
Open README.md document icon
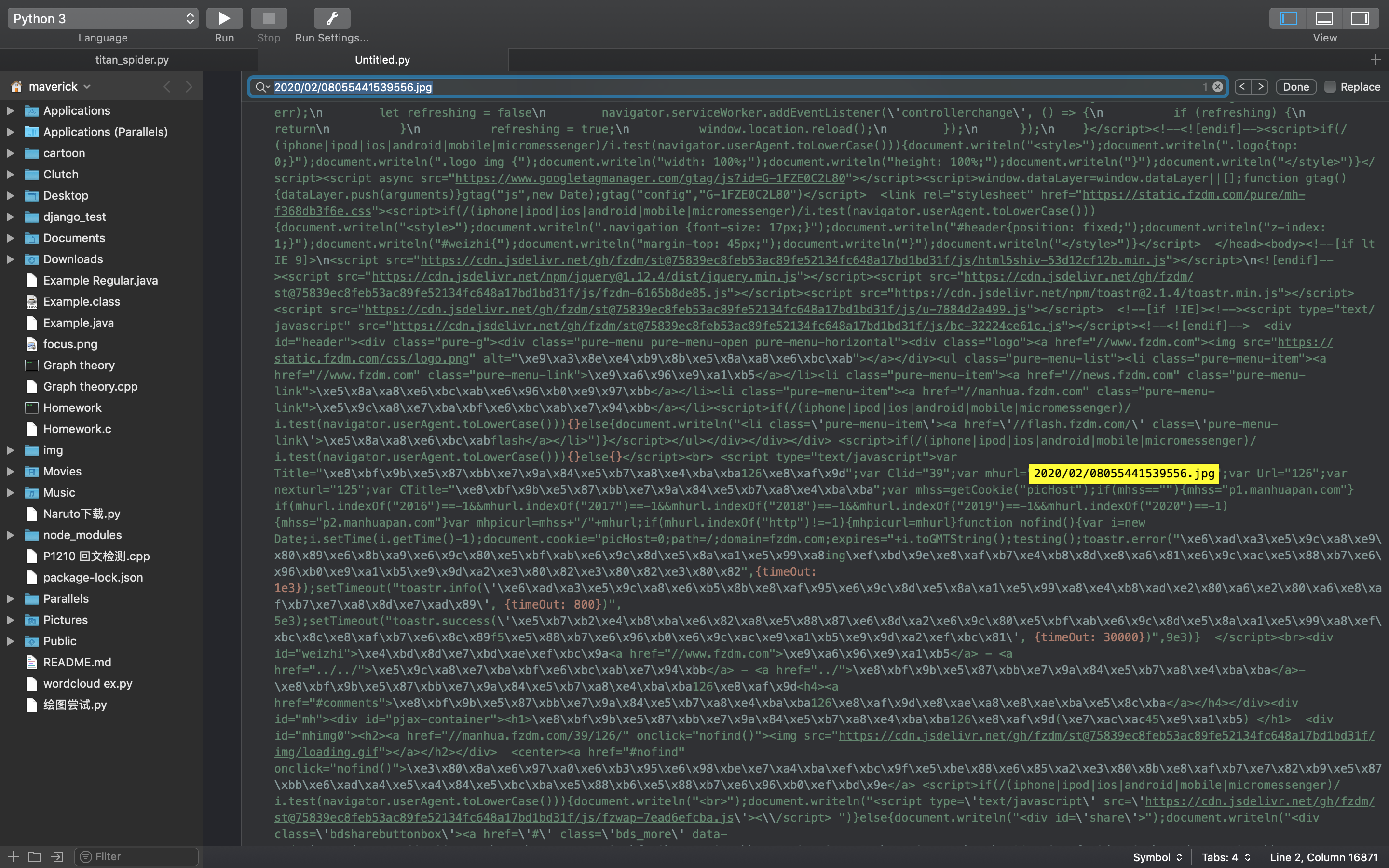coord(32,663)
